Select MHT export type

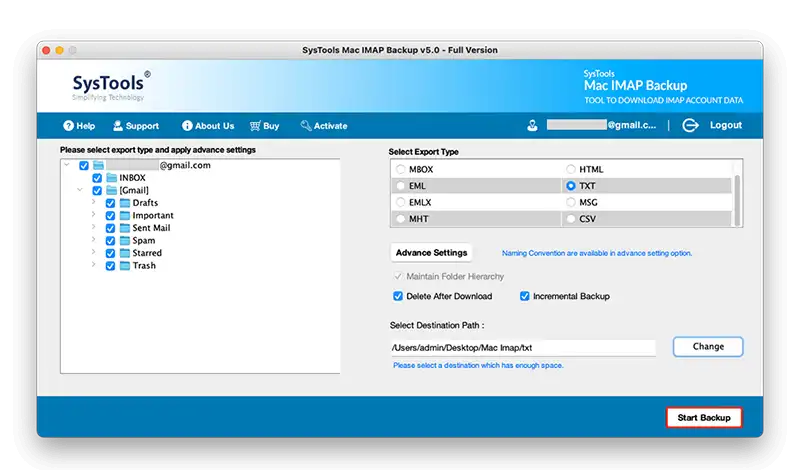pos(401,218)
